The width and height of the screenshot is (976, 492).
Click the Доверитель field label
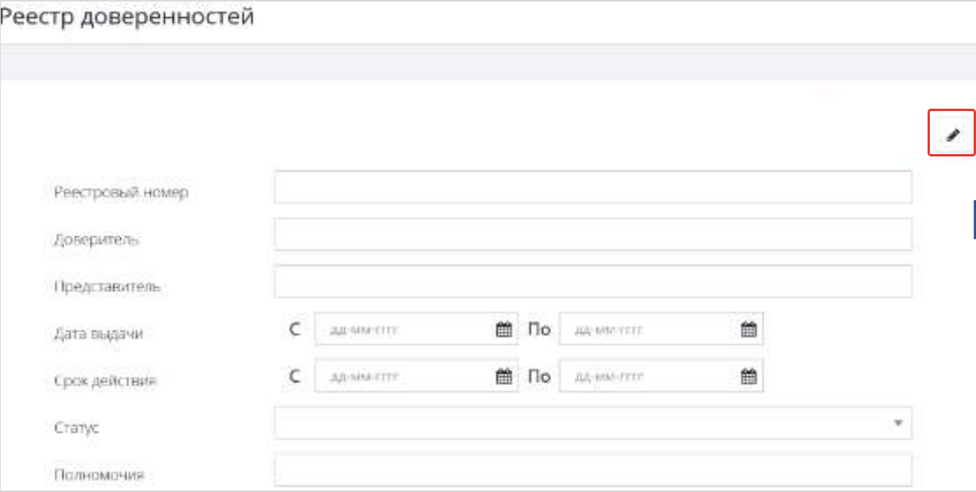click(96, 239)
